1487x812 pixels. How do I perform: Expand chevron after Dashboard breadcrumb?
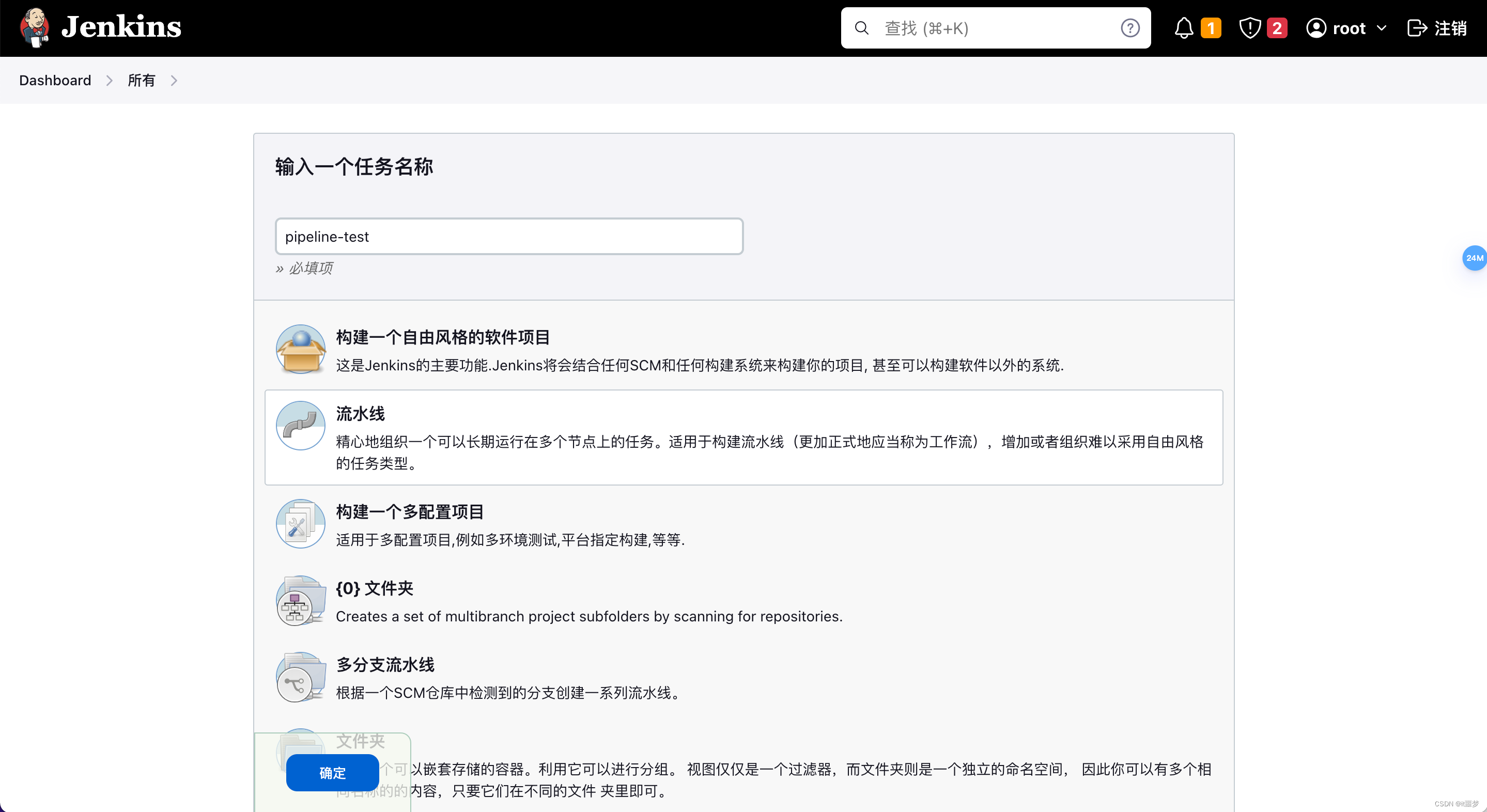pyautogui.click(x=109, y=80)
